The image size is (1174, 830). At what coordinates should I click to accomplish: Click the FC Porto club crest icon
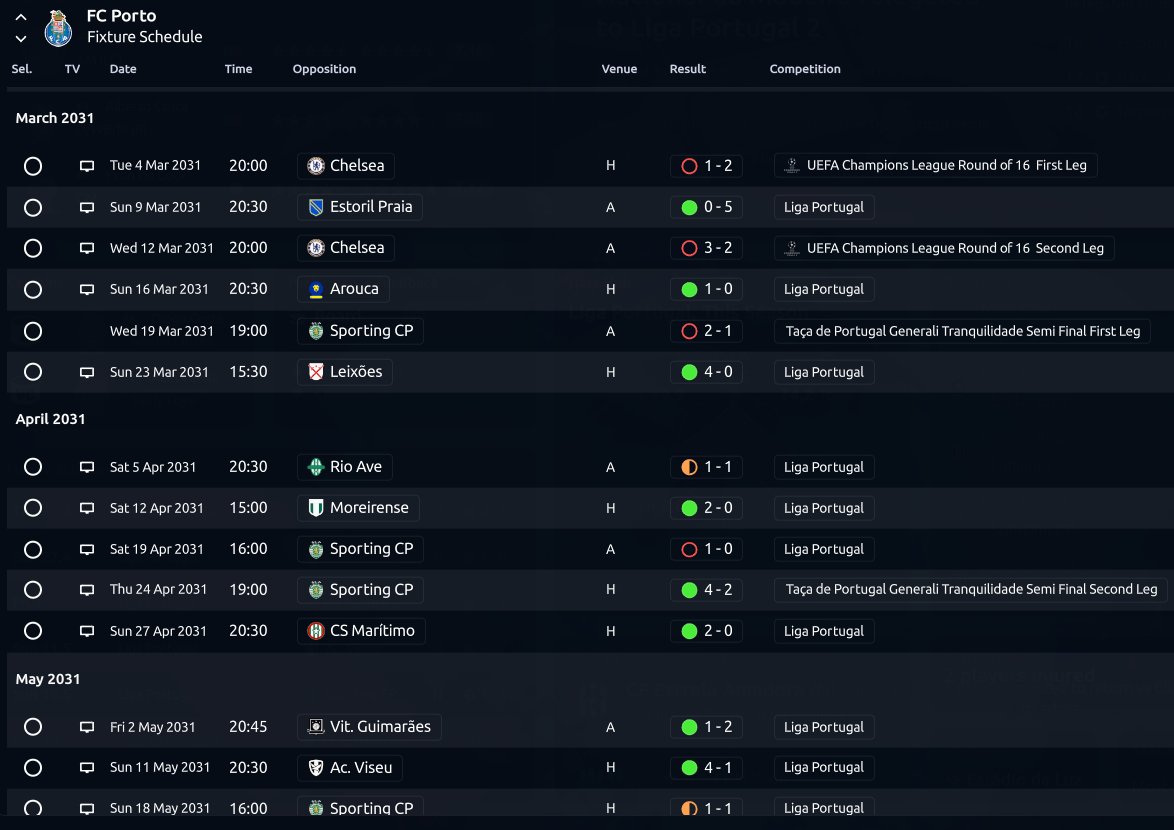tap(58, 28)
